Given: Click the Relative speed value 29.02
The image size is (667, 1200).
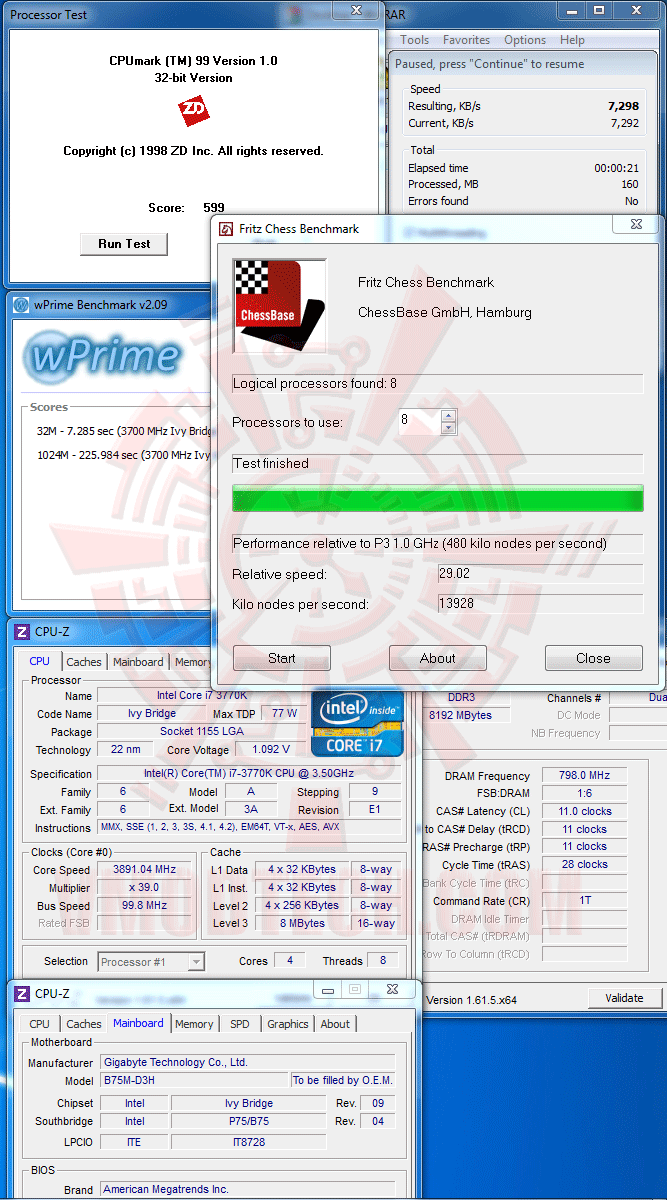Looking at the screenshot, I should (x=540, y=574).
